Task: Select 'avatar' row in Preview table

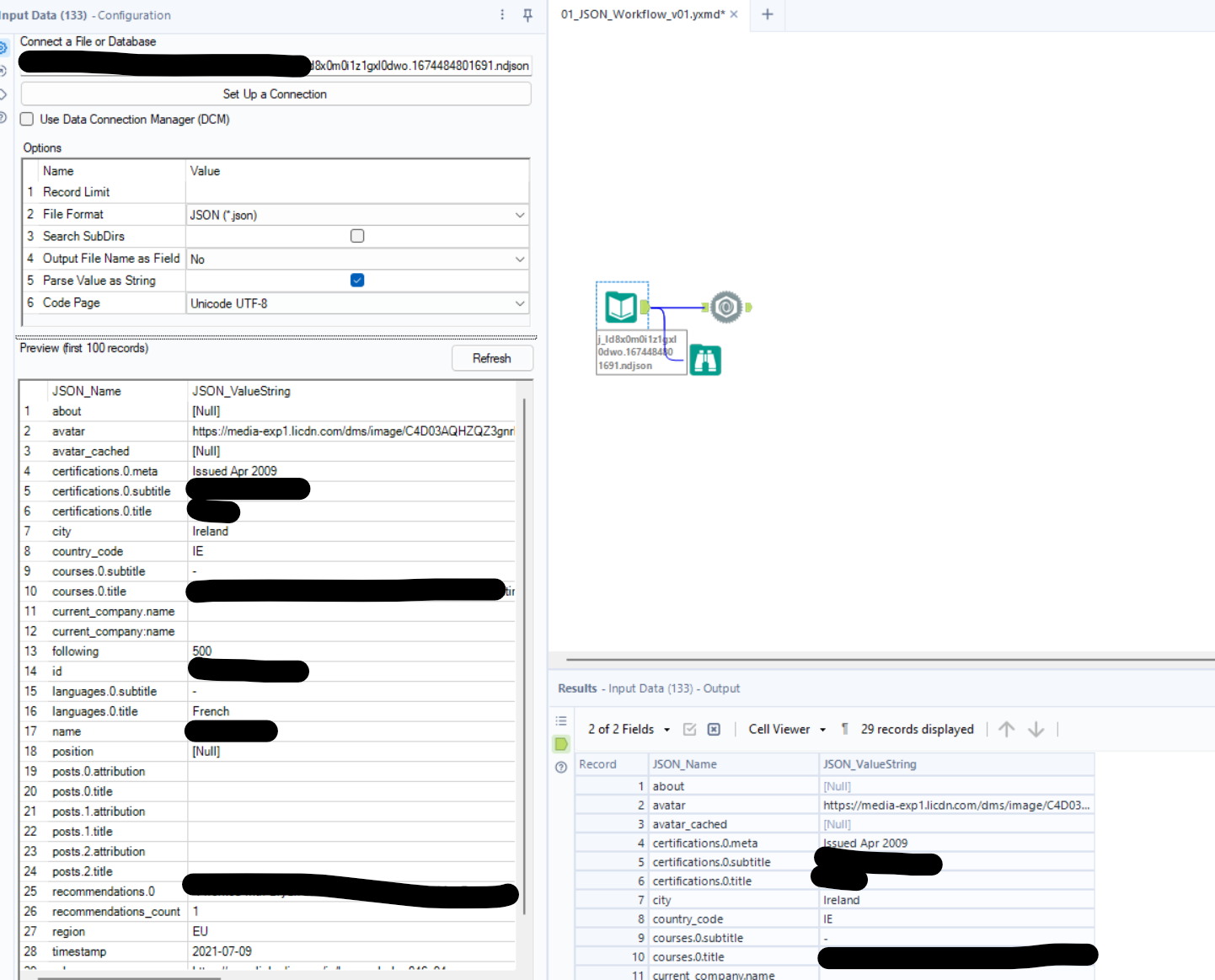Action: point(268,431)
